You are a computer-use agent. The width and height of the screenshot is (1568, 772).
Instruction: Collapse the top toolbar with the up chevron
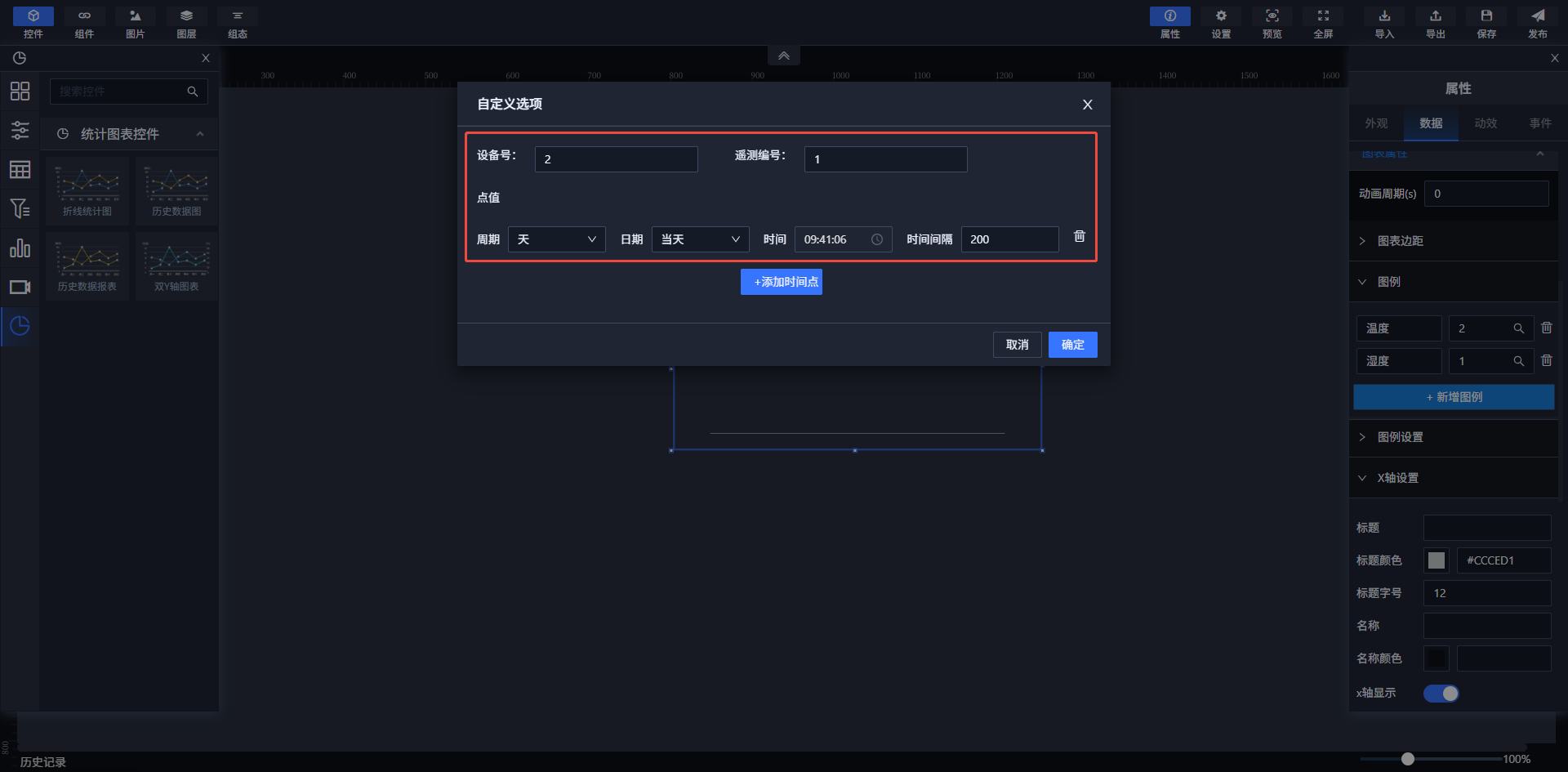click(784, 56)
